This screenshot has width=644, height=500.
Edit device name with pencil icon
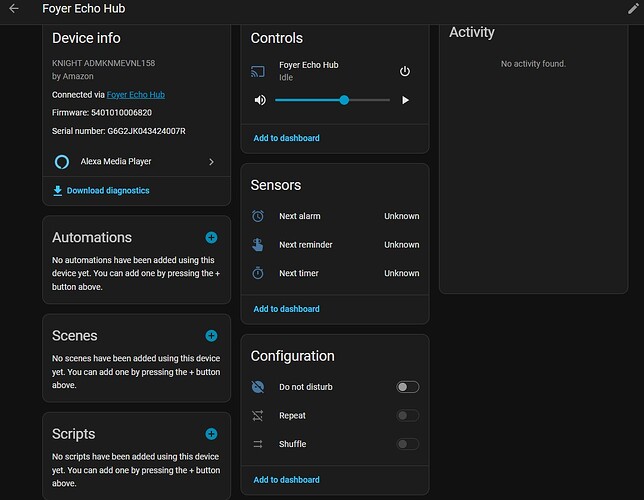(633, 9)
